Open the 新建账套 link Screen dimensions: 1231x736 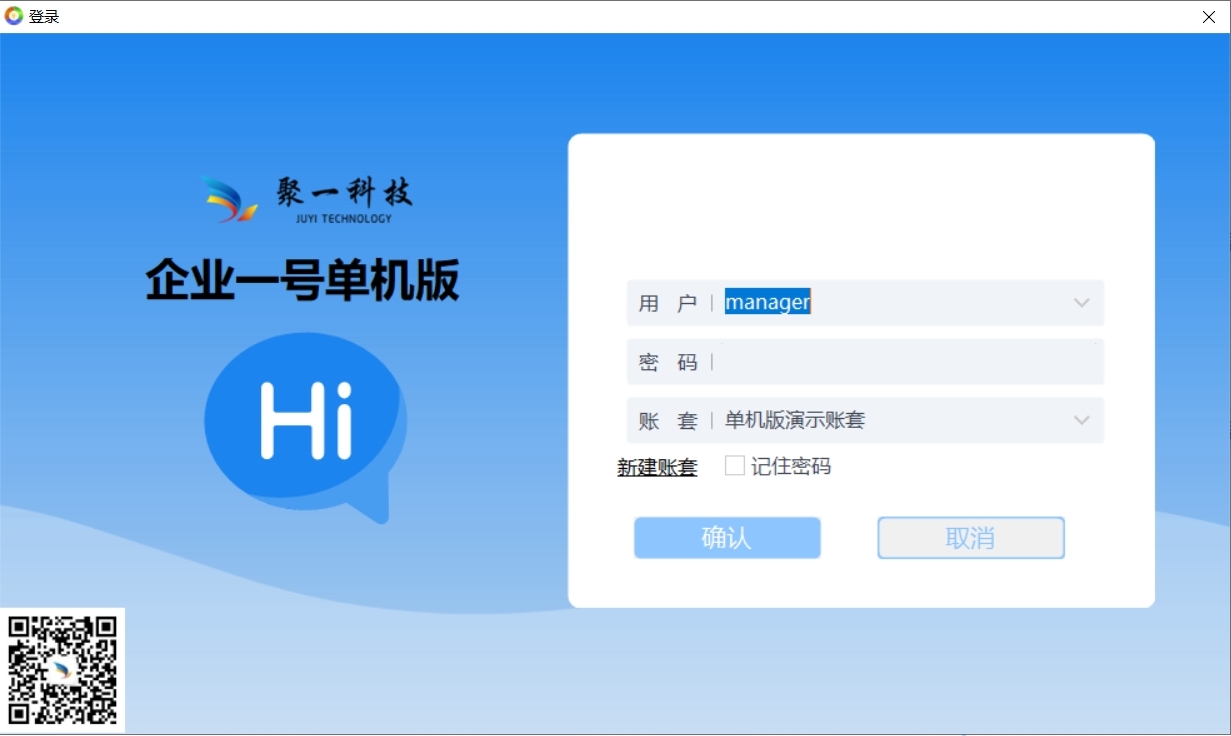tap(657, 467)
